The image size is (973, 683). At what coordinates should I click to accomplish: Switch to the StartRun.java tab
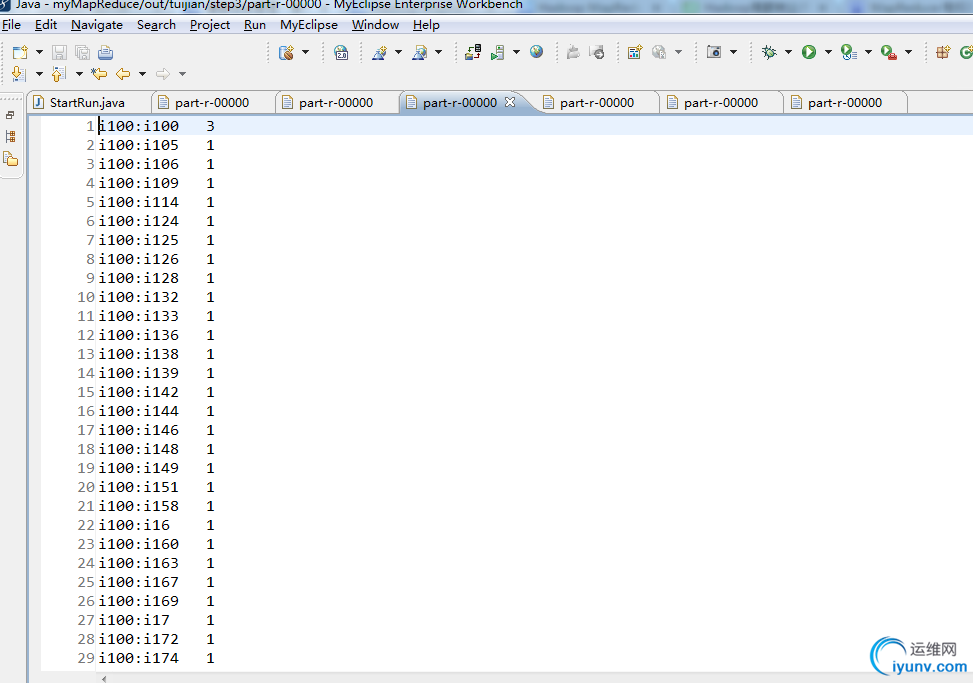(x=87, y=102)
